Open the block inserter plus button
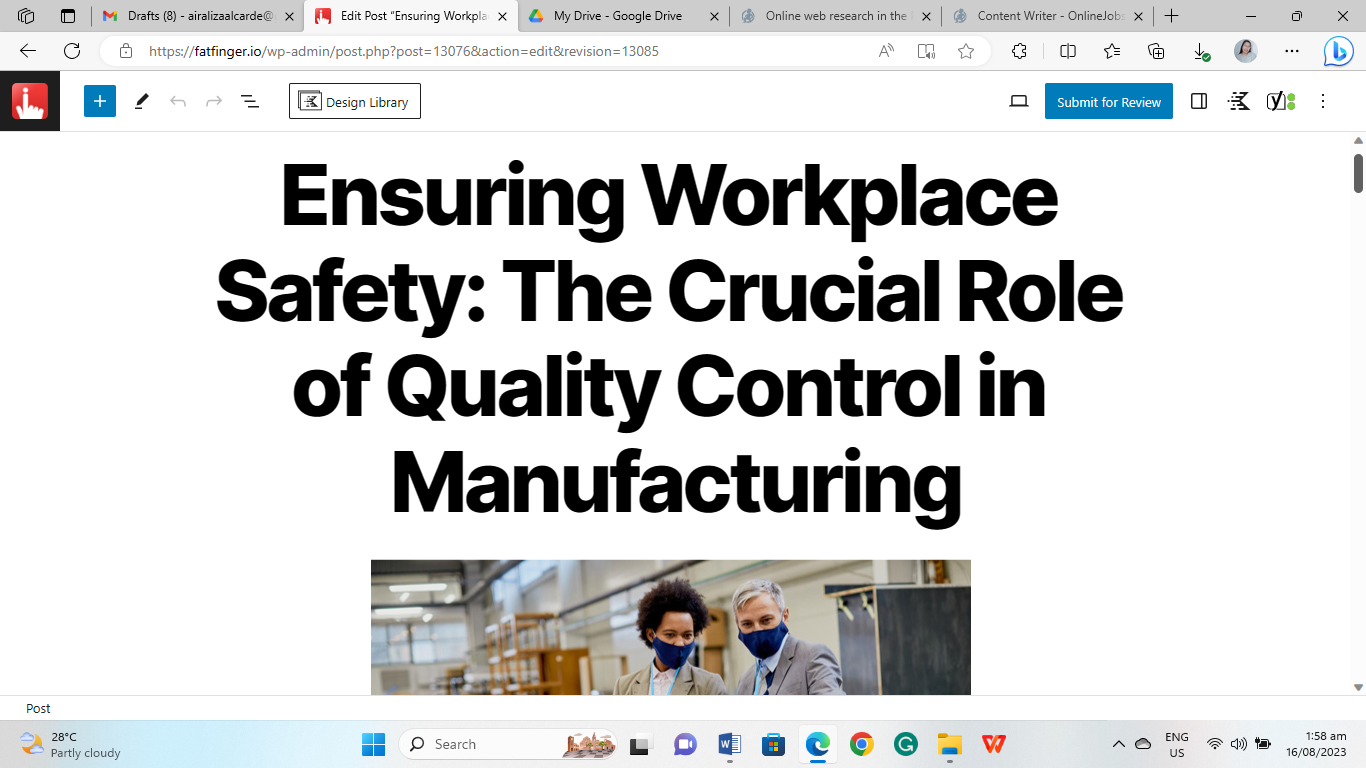Image resolution: width=1366 pixels, height=768 pixels. coord(100,101)
